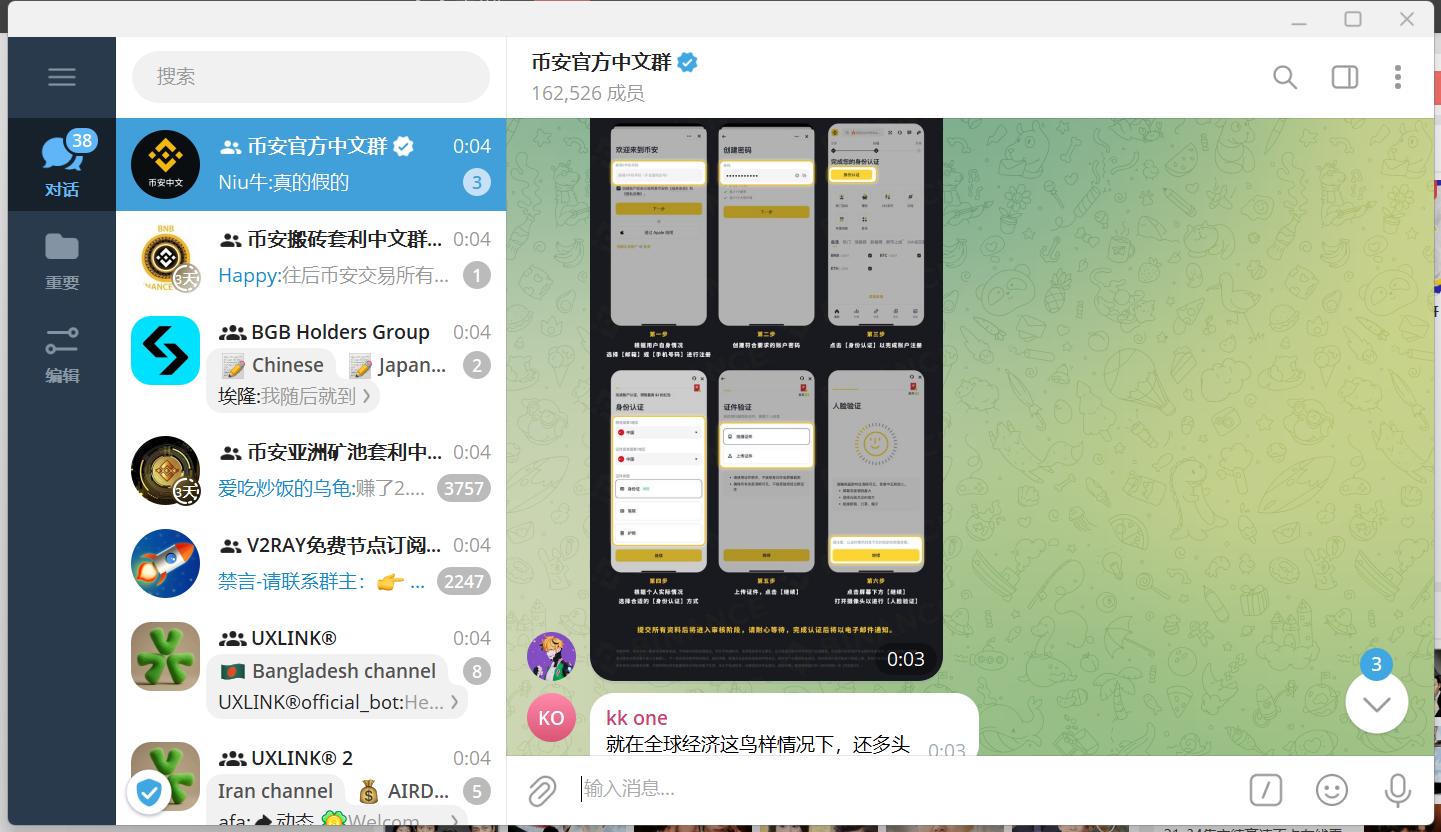Image resolution: width=1441 pixels, height=832 pixels.
Task: Open the three-dot chat options menu
Action: click(x=1398, y=77)
